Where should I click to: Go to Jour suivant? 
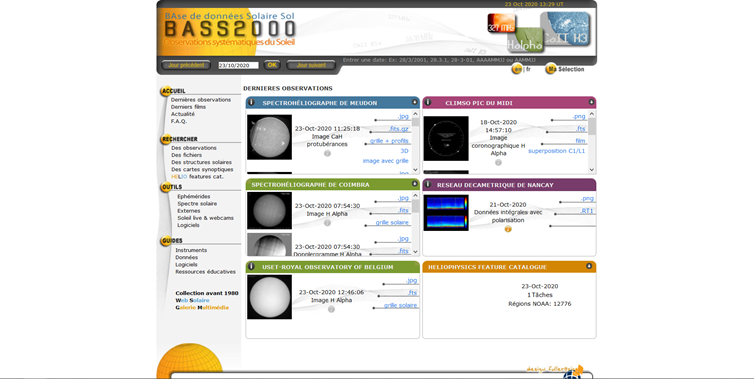[x=311, y=65]
